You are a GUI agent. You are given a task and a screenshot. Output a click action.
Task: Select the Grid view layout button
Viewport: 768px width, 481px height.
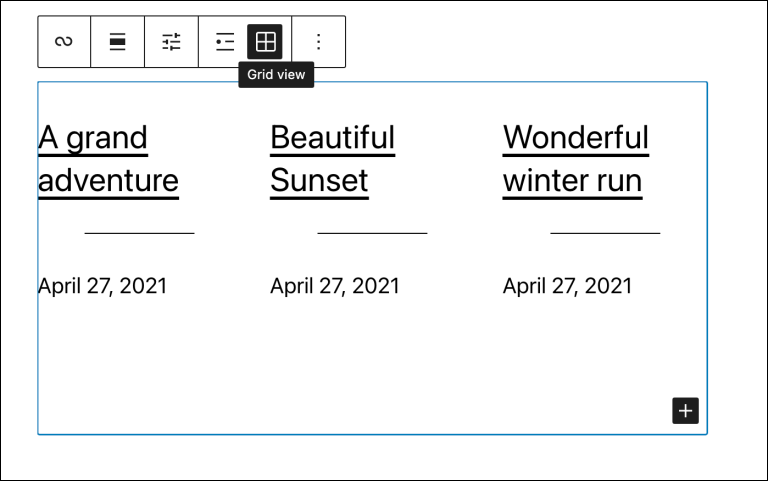click(x=265, y=42)
